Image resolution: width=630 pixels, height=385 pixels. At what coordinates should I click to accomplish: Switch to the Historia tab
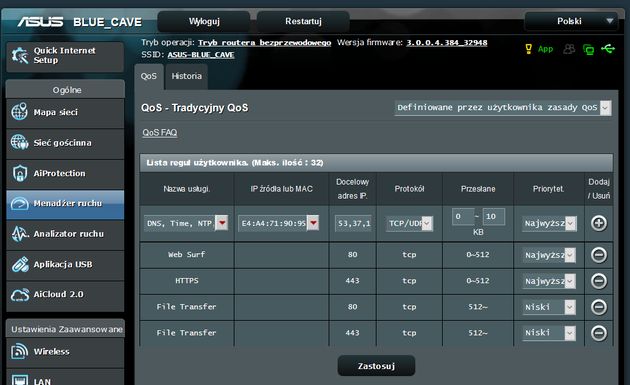(186, 76)
